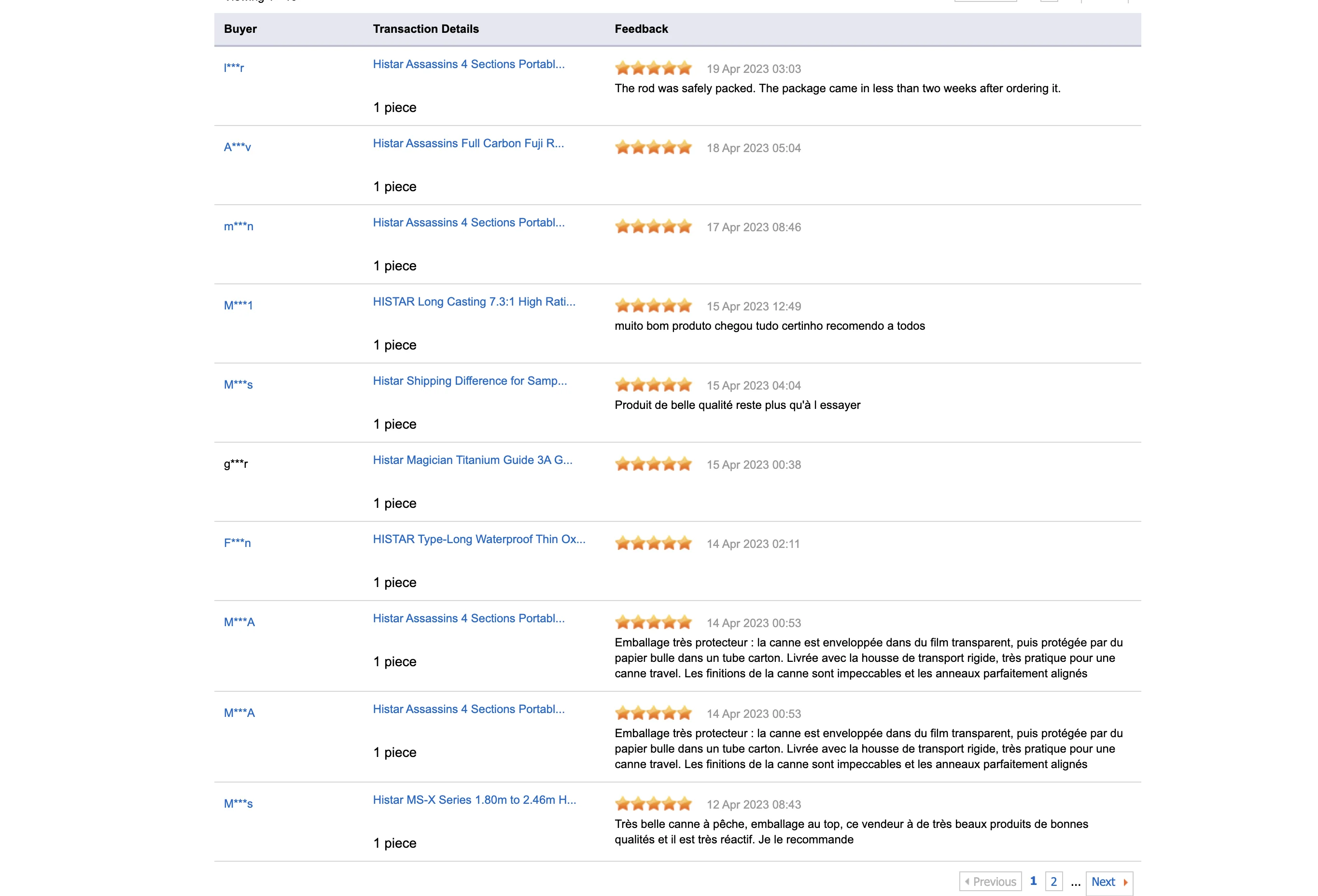Open Histar Magician Titanium Guide product link

(473, 461)
